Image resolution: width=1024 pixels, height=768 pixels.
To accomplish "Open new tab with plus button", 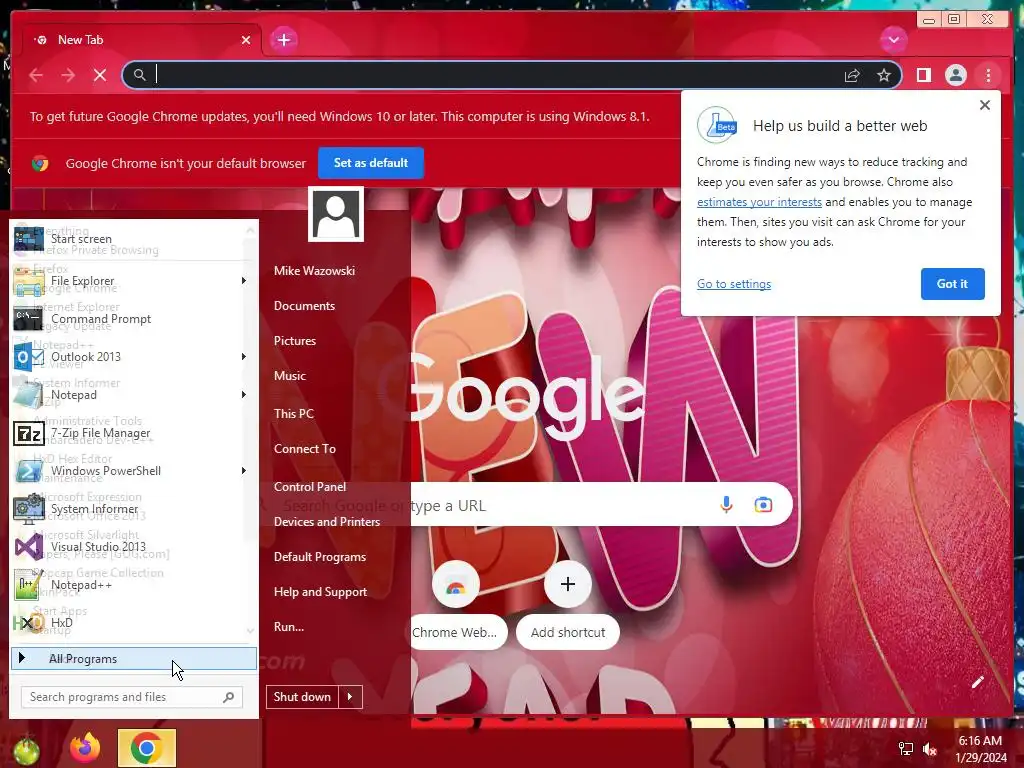I will click(x=283, y=40).
